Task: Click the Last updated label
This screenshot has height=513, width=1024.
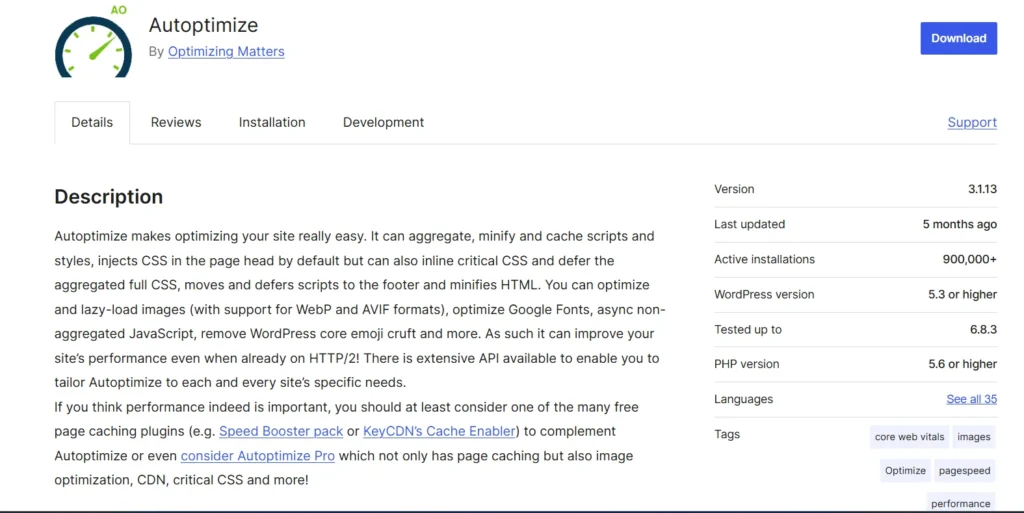Action: pyautogui.click(x=749, y=225)
